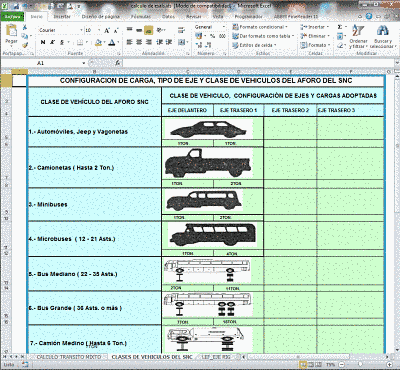Open Ordenar y filtrar menu
The width and height of the screenshot is (400, 370).
[358, 36]
